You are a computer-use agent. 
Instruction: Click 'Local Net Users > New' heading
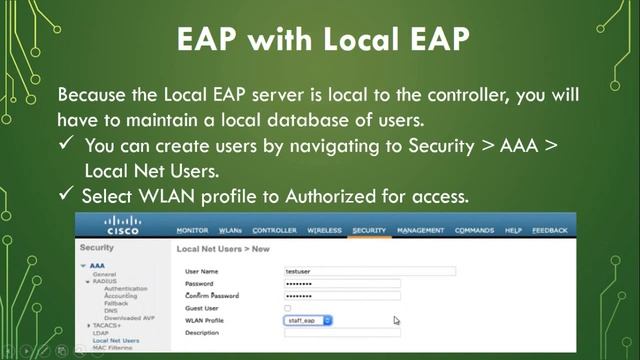coord(223,249)
